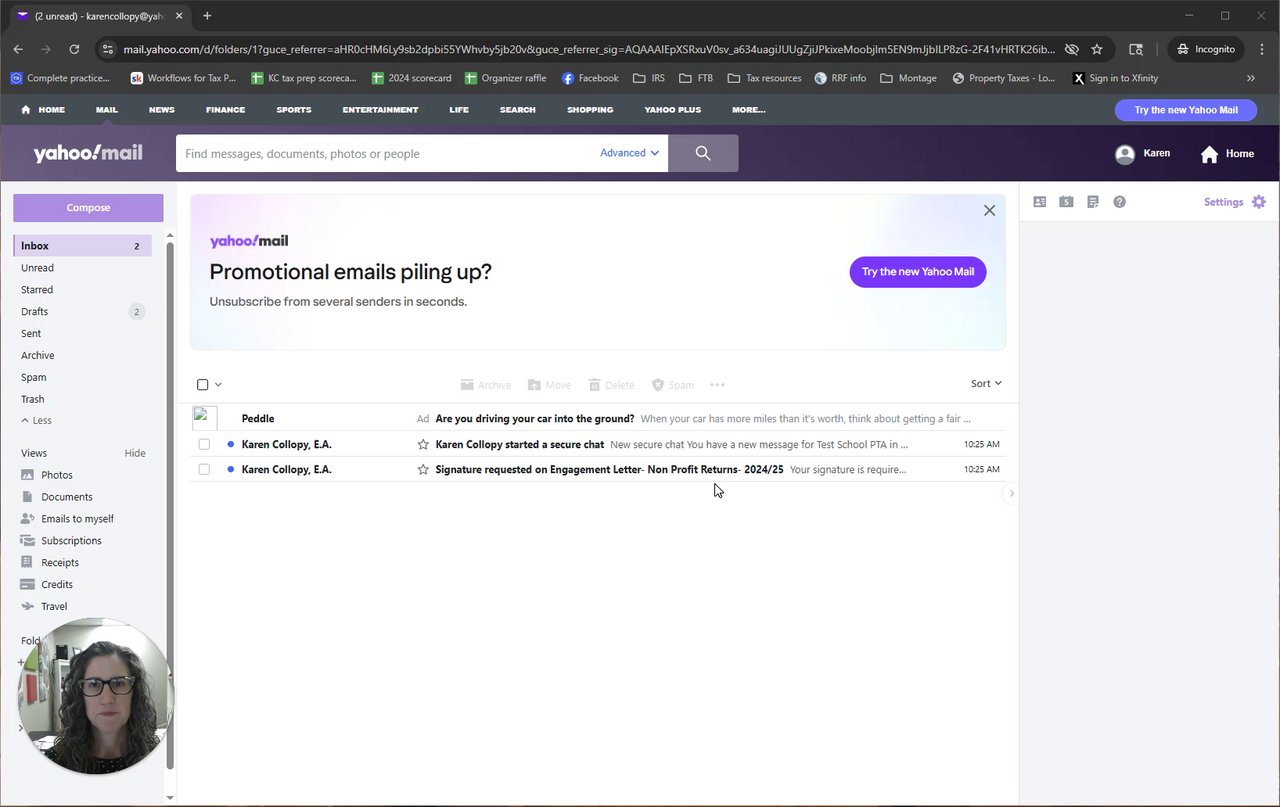
Task: Go to FINANCE in Yahoo navigation
Action: pos(225,110)
